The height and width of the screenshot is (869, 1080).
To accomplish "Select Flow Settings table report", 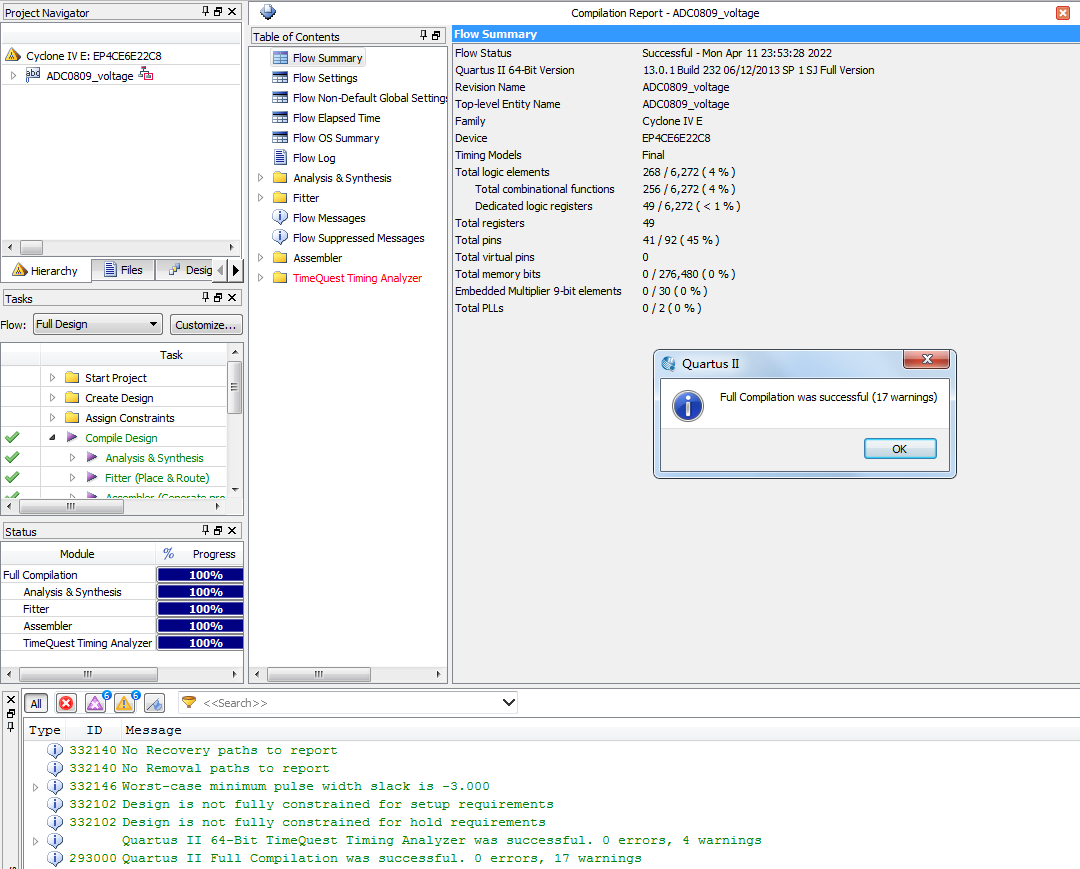I will pos(324,78).
